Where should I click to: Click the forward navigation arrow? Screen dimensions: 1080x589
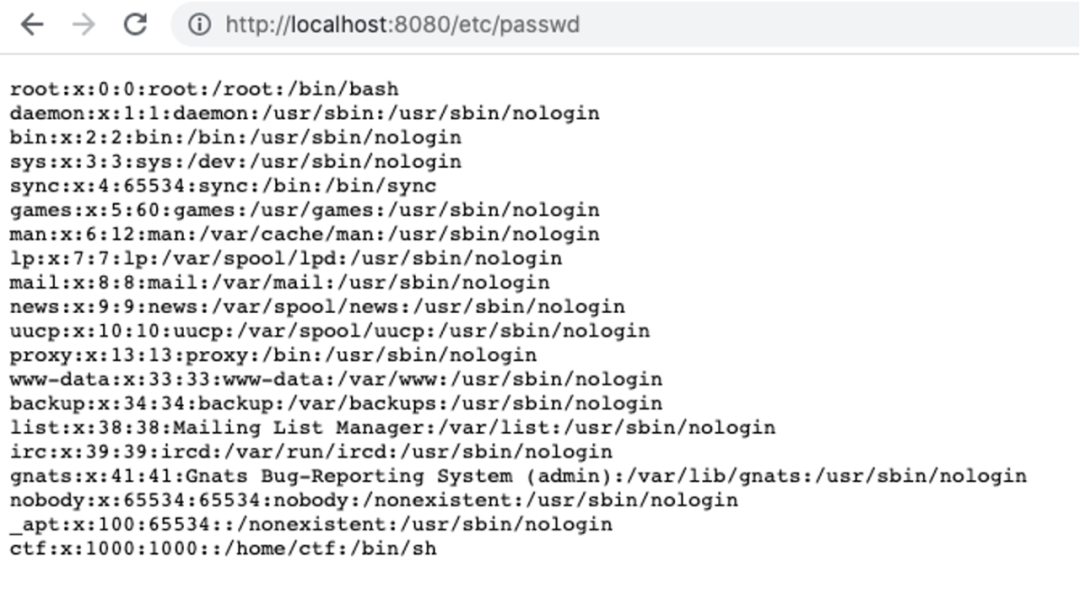[83, 25]
